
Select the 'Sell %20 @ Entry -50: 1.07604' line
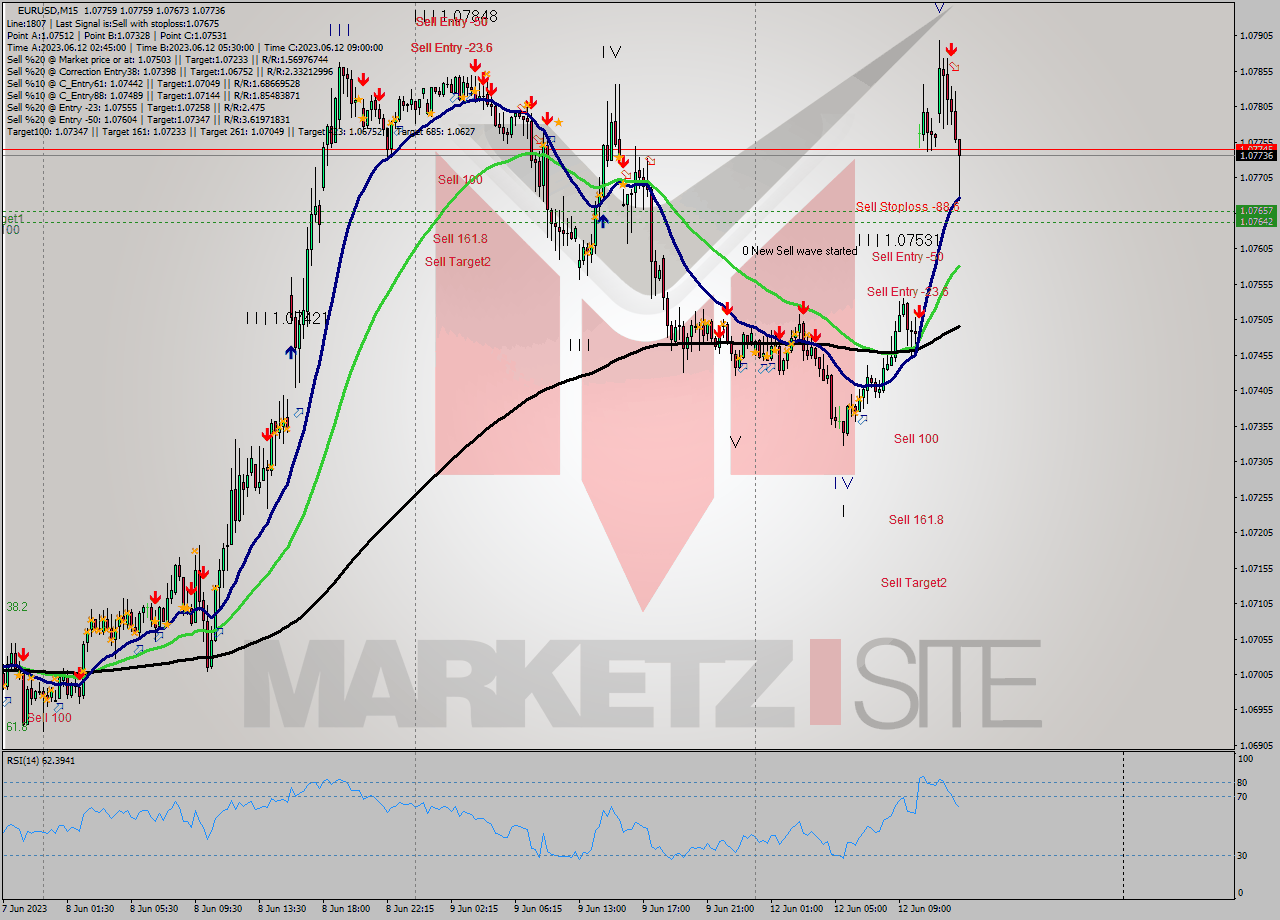[x=148, y=119]
